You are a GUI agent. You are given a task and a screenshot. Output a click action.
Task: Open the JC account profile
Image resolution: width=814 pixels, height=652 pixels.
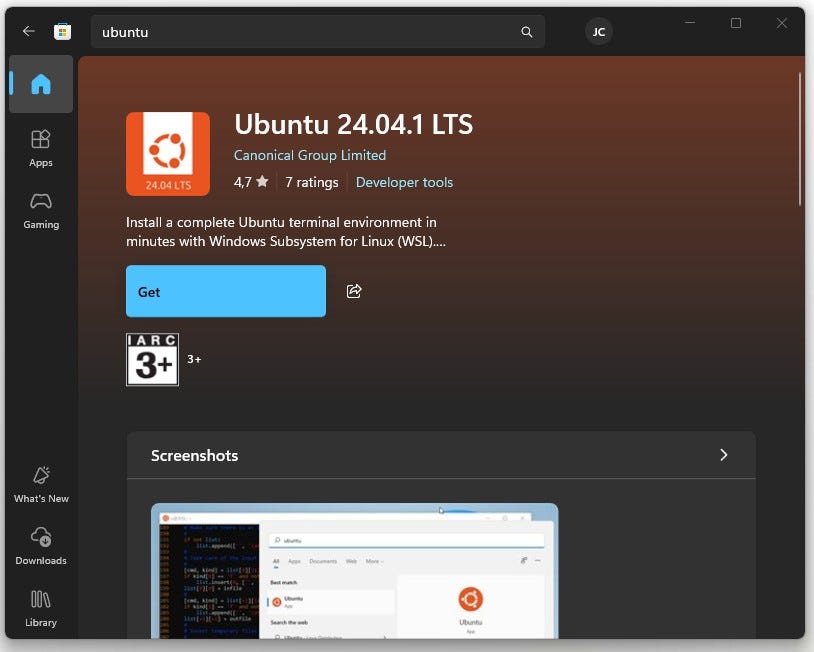pyautogui.click(x=599, y=32)
